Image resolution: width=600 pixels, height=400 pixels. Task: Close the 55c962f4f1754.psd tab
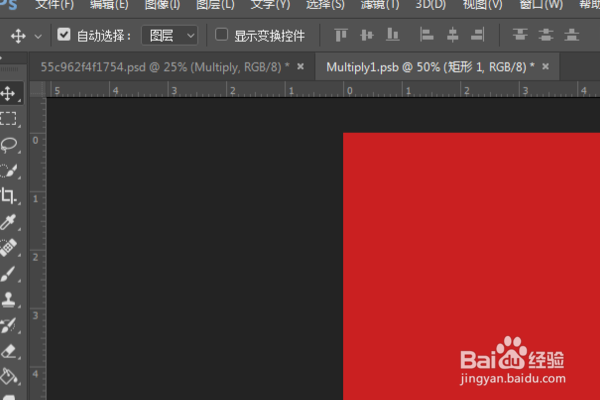click(301, 67)
